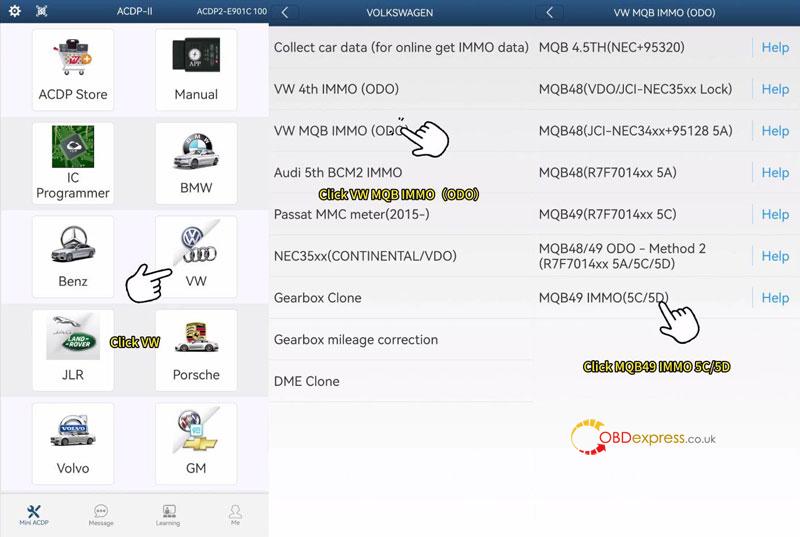Viewport: 800px width, 537px height.
Task: Open the JLR Land Rover tile
Action: [x=73, y=350]
